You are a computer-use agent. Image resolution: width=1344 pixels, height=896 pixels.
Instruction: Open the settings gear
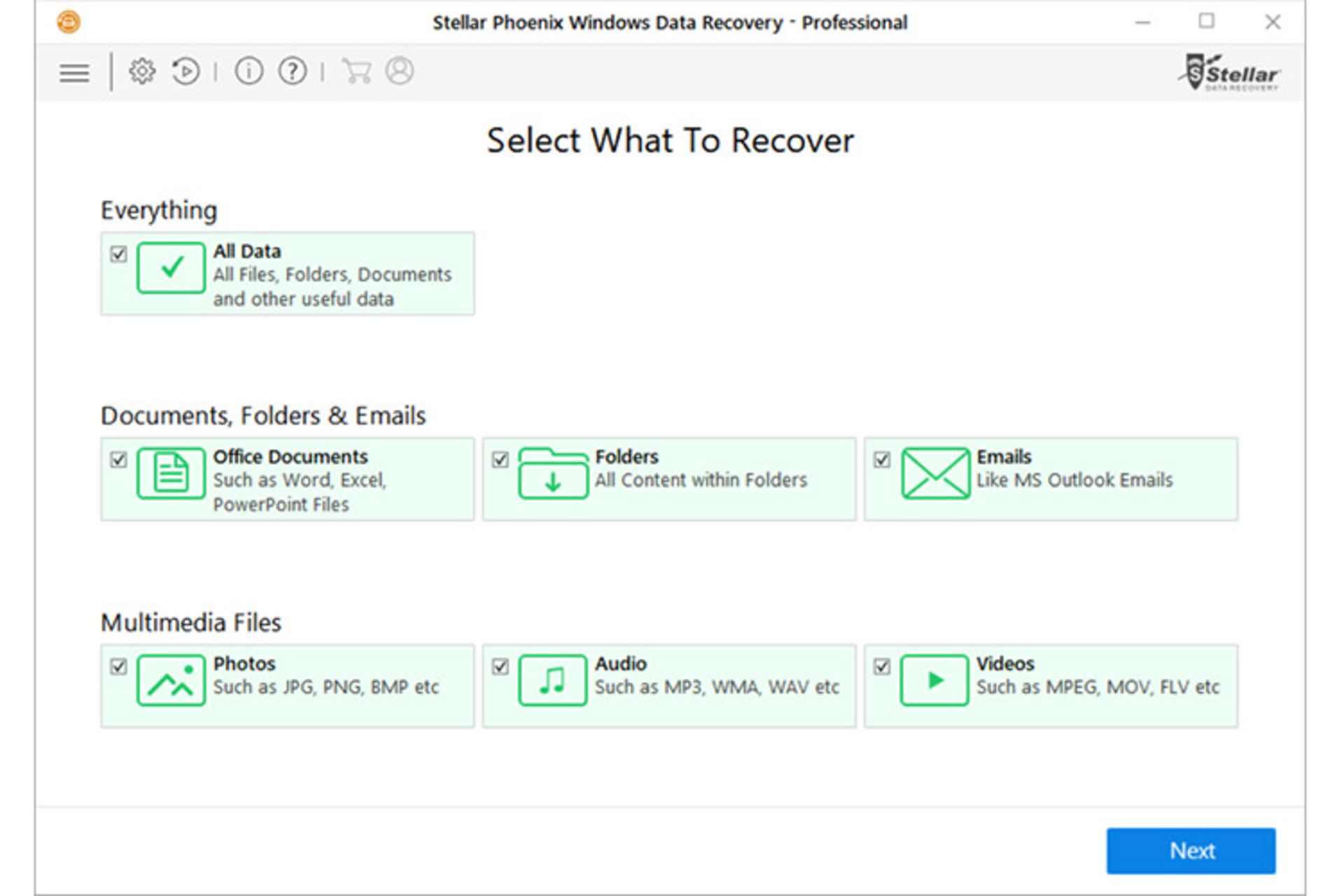[x=142, y=71]
